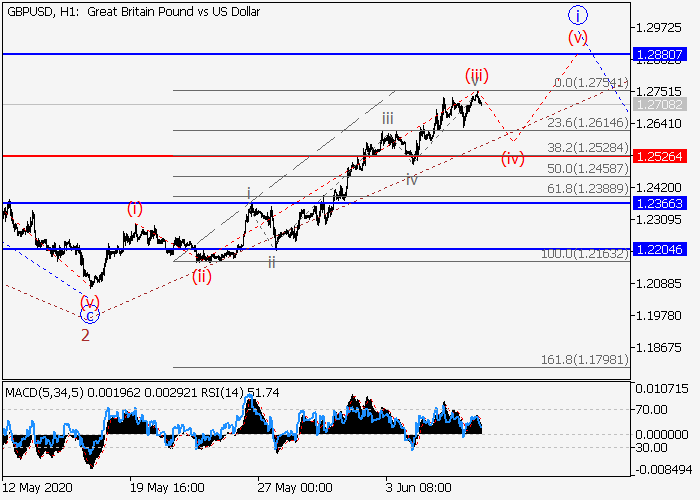The width and height of the screenshot is (700, 500).
Task: Select the red (iii) wave label
Action: point(475,75)
